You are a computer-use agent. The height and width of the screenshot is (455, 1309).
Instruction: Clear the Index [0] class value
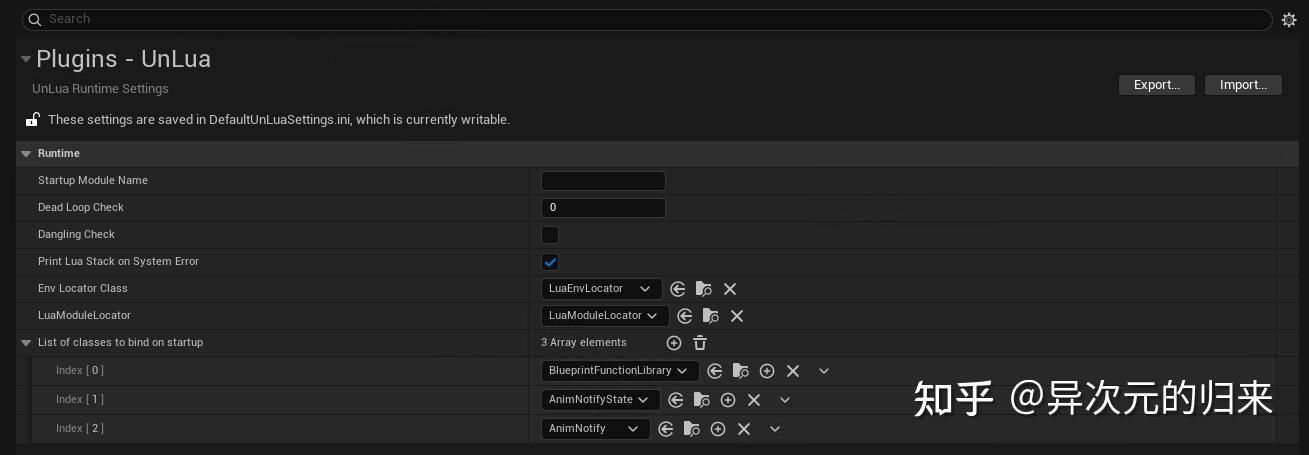pyautogui.click(x=793, y=371)
